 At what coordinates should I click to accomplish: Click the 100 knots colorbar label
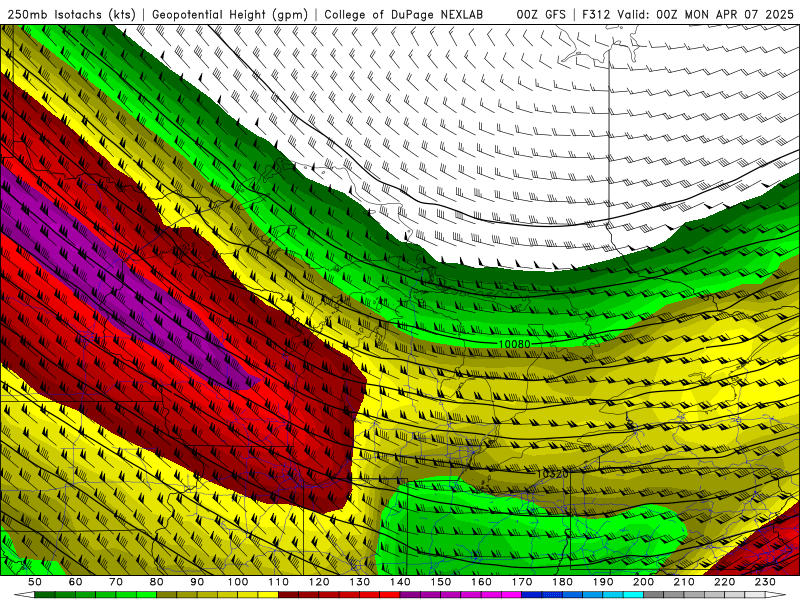point(238,581)
